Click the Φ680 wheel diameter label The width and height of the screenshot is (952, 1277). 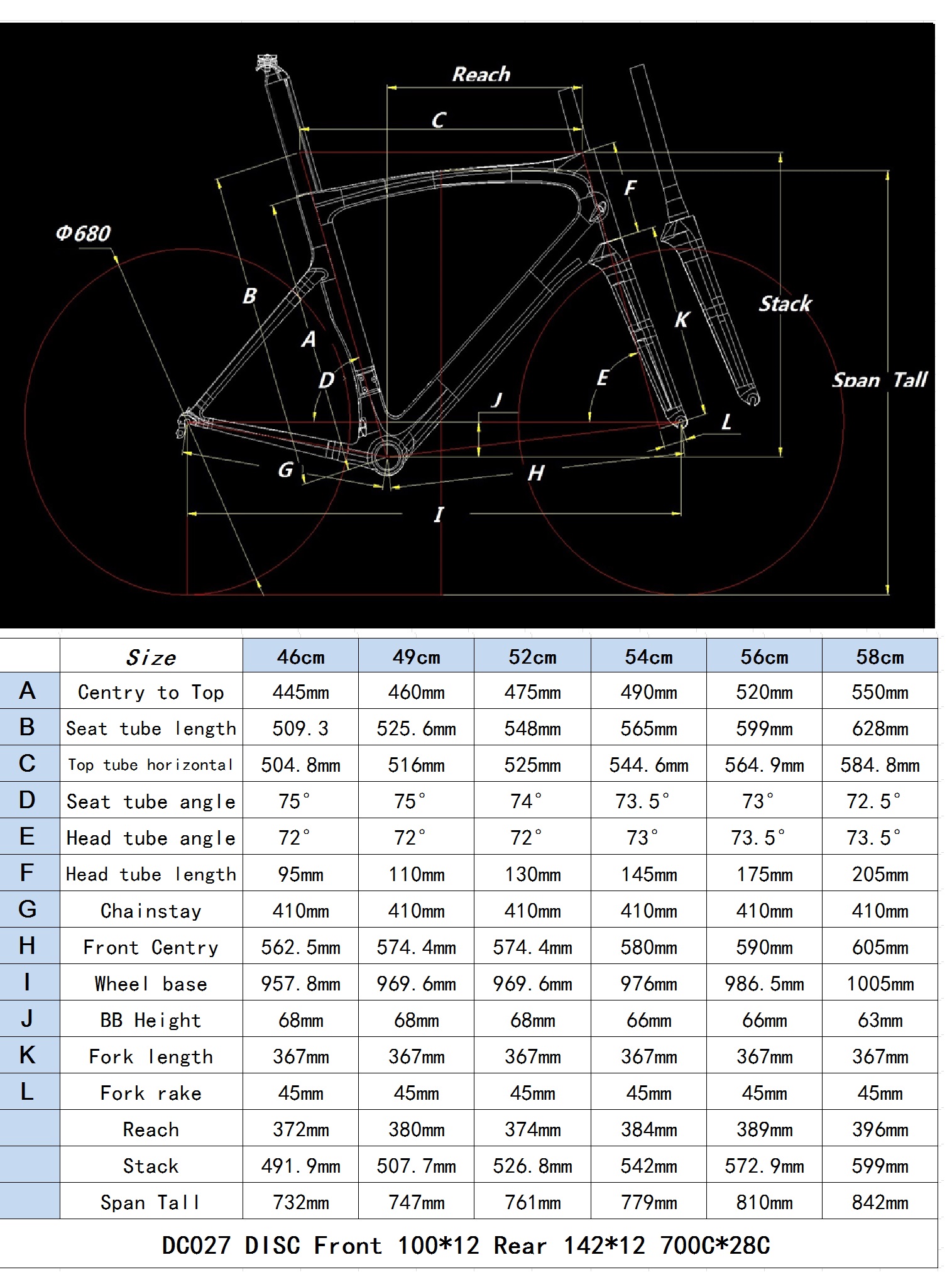pos(83,234)
